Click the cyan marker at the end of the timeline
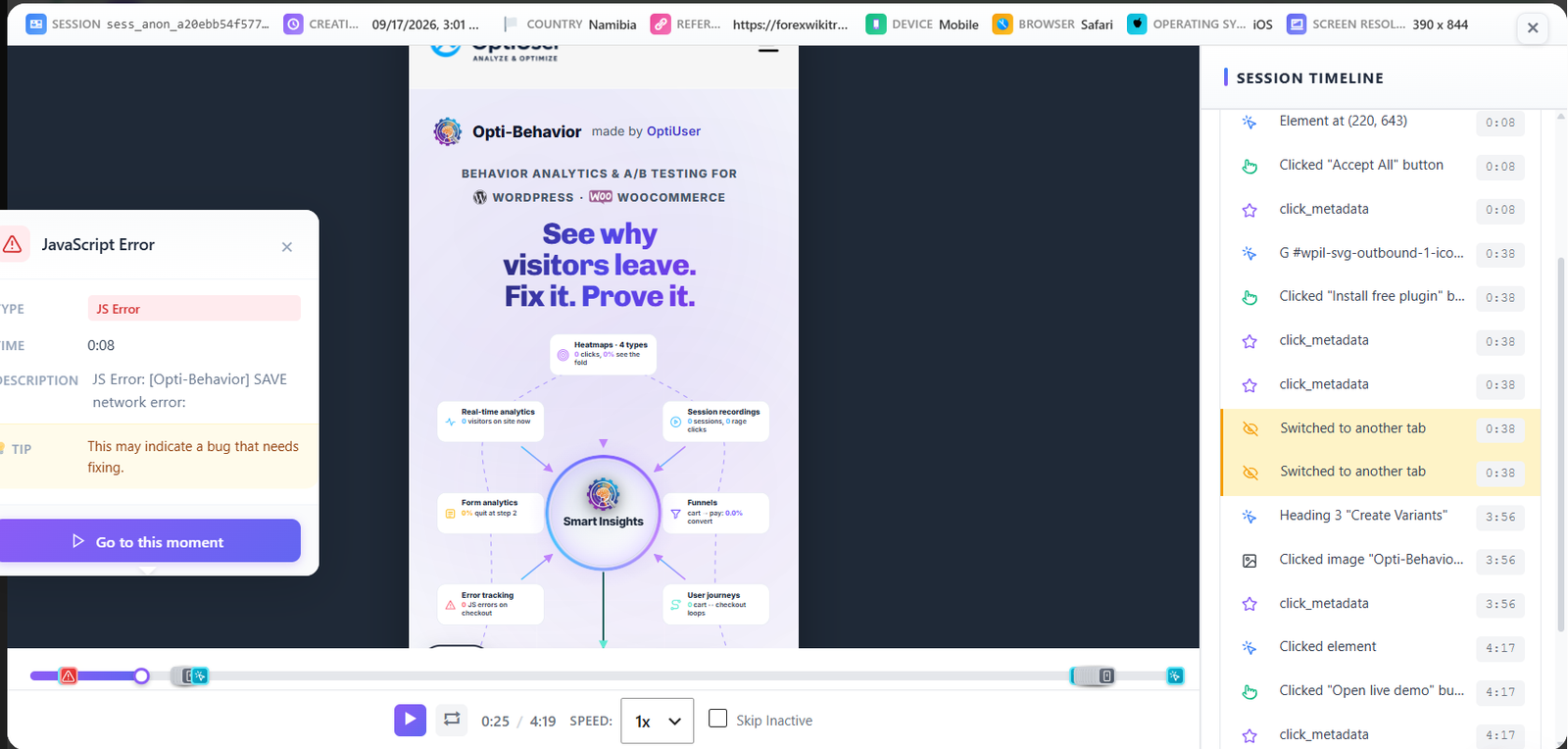 pyautogui.click(x=1175, y=675)
